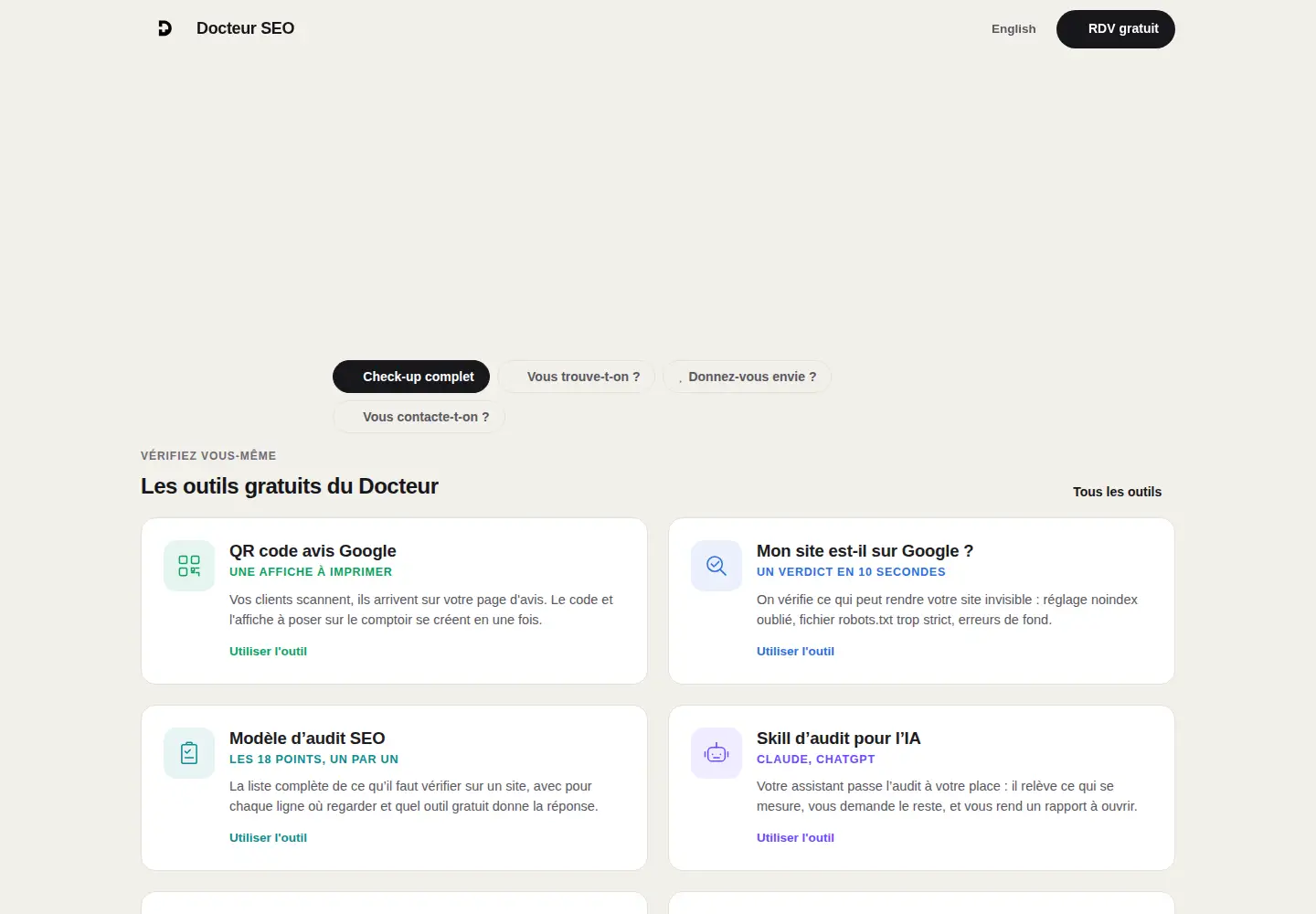Open the QR code avis Google title
The image size is (1316, 914).
click(x=313, y=551)
